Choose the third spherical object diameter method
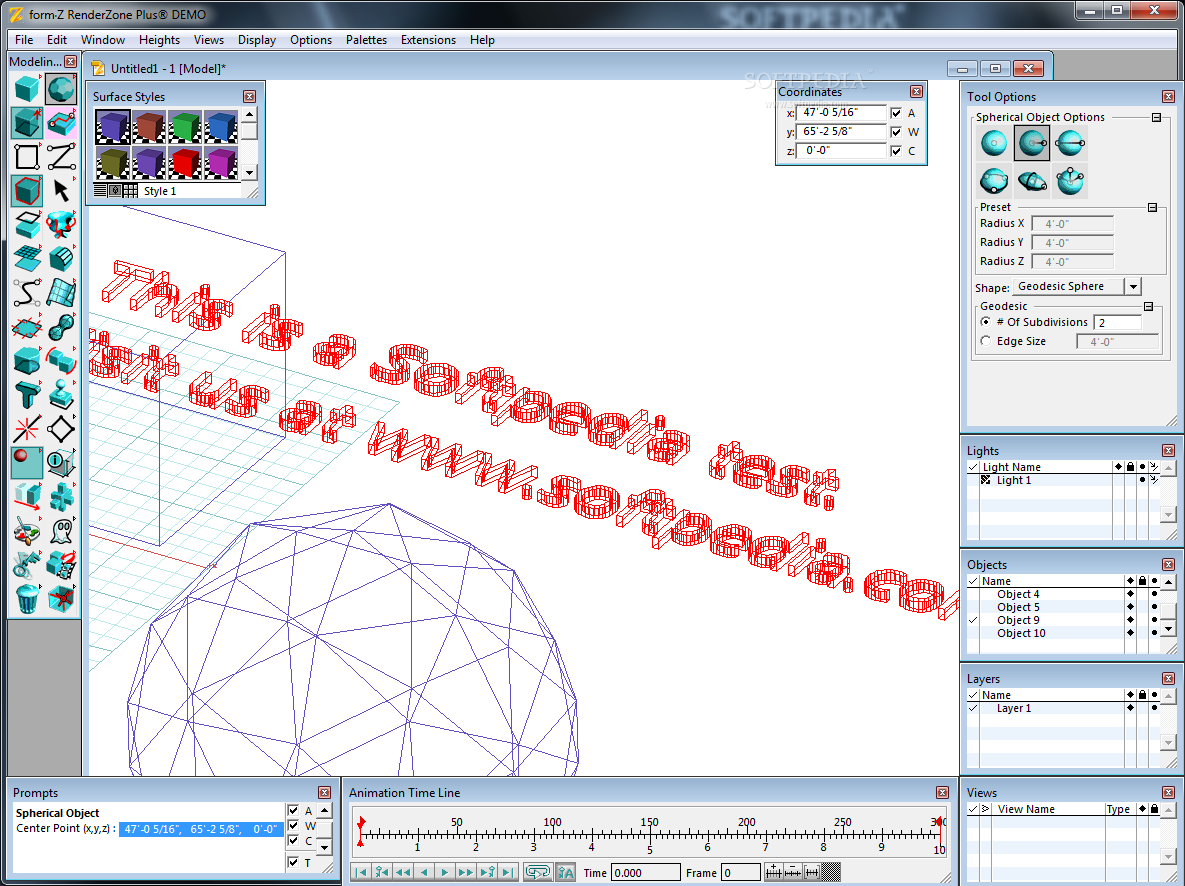This screenshot has width=1185, height=886. tap(1069, 143)
